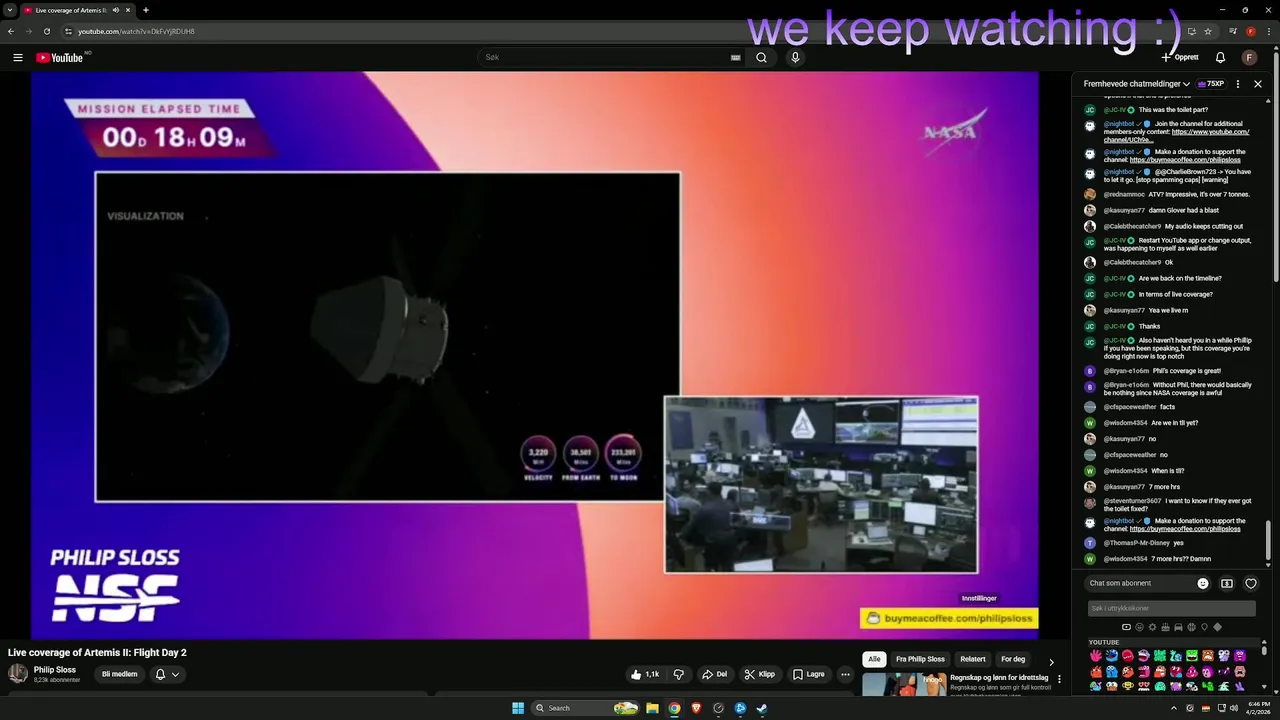Close the live chat panel
The width and height of the screenshot is (1280, 720).
[x=1258, y=84]
